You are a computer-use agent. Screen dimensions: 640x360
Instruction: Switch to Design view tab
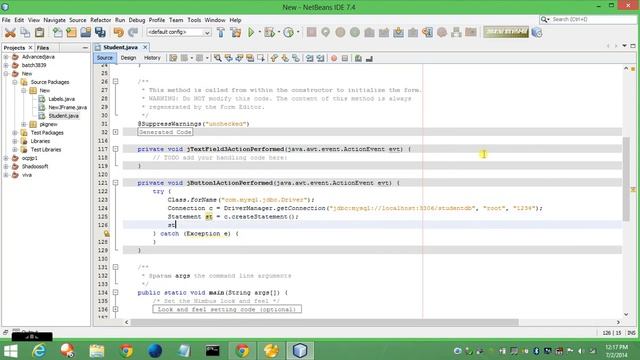click(128, 58)
